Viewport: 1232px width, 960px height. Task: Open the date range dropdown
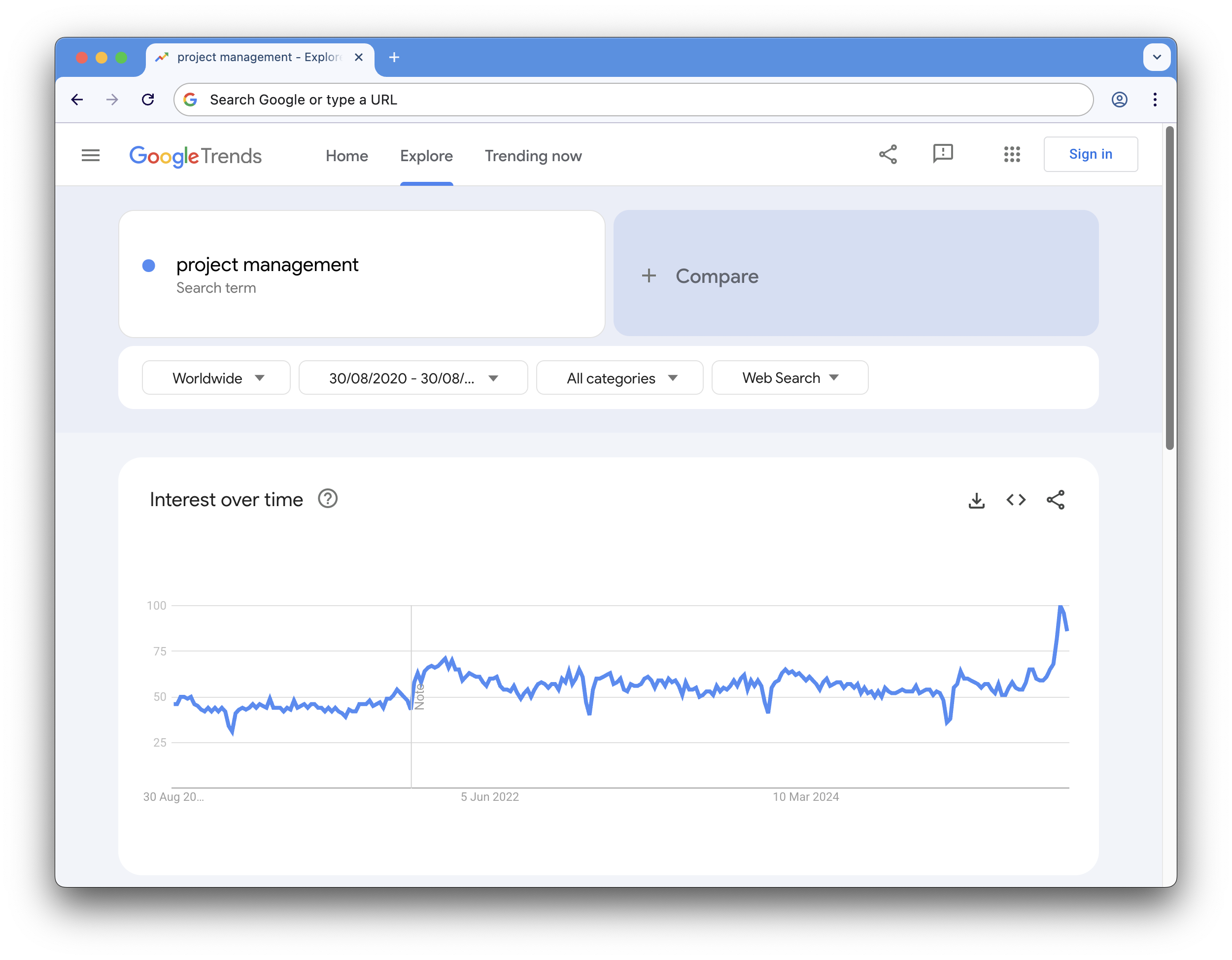pyautogui.click(x=413, y=378)
